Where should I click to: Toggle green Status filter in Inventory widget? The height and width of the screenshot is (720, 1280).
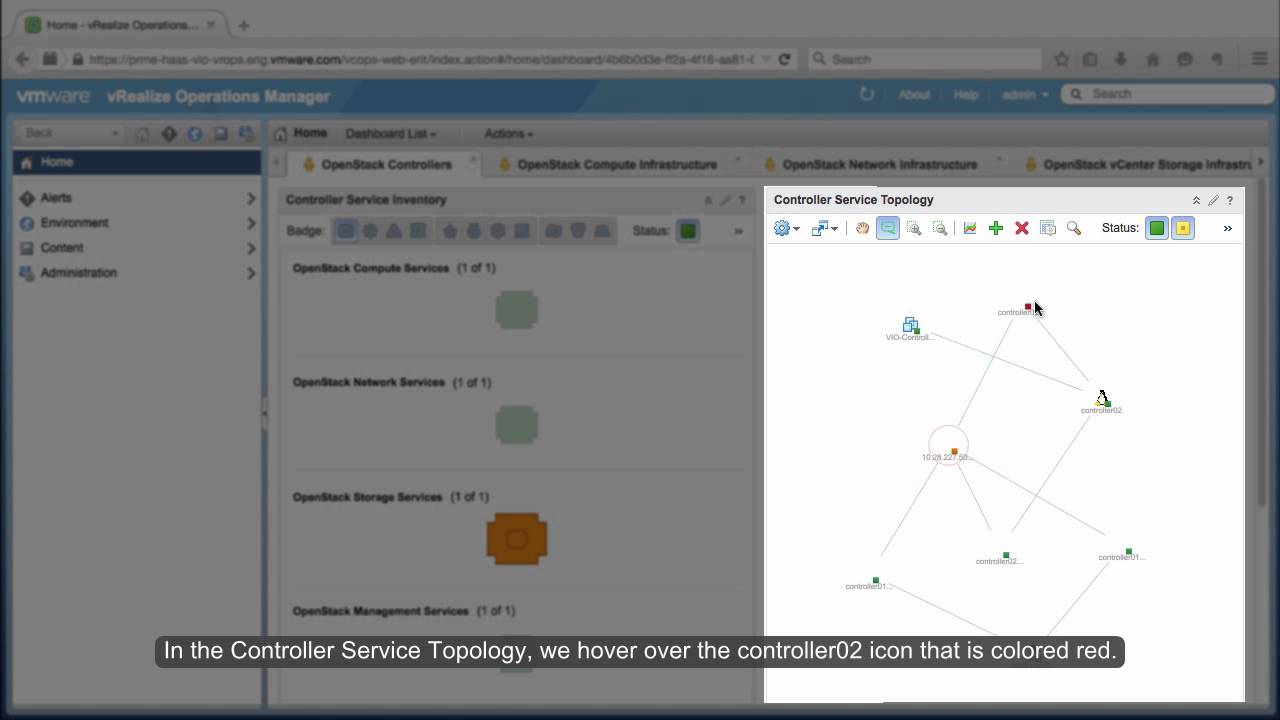(x=688, y=231)
